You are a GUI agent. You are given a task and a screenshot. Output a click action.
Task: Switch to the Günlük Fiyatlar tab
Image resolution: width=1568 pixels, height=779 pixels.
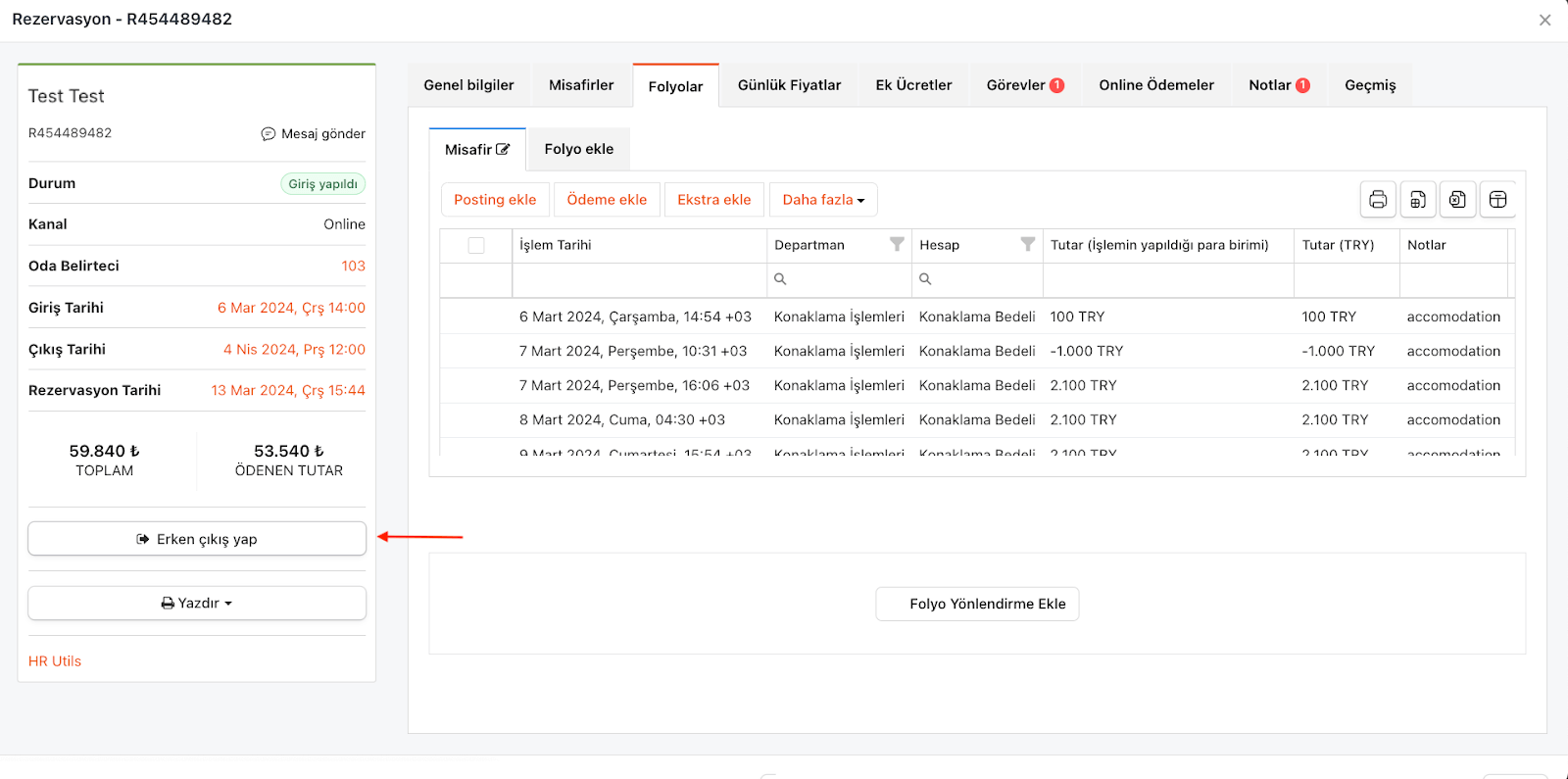pos(789,85)
